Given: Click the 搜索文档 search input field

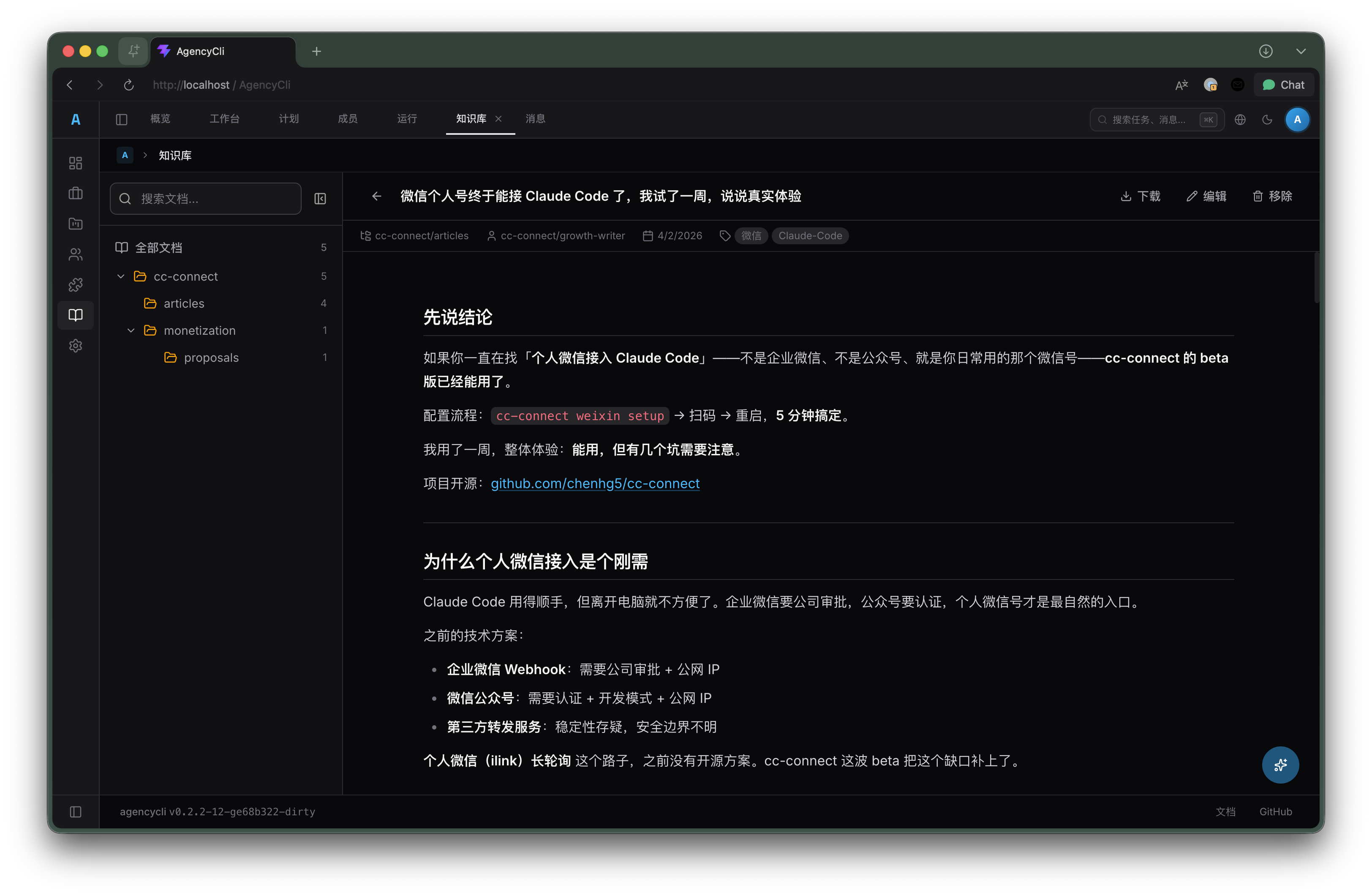Looking at the screenshot, I should (x=213, y=199).
